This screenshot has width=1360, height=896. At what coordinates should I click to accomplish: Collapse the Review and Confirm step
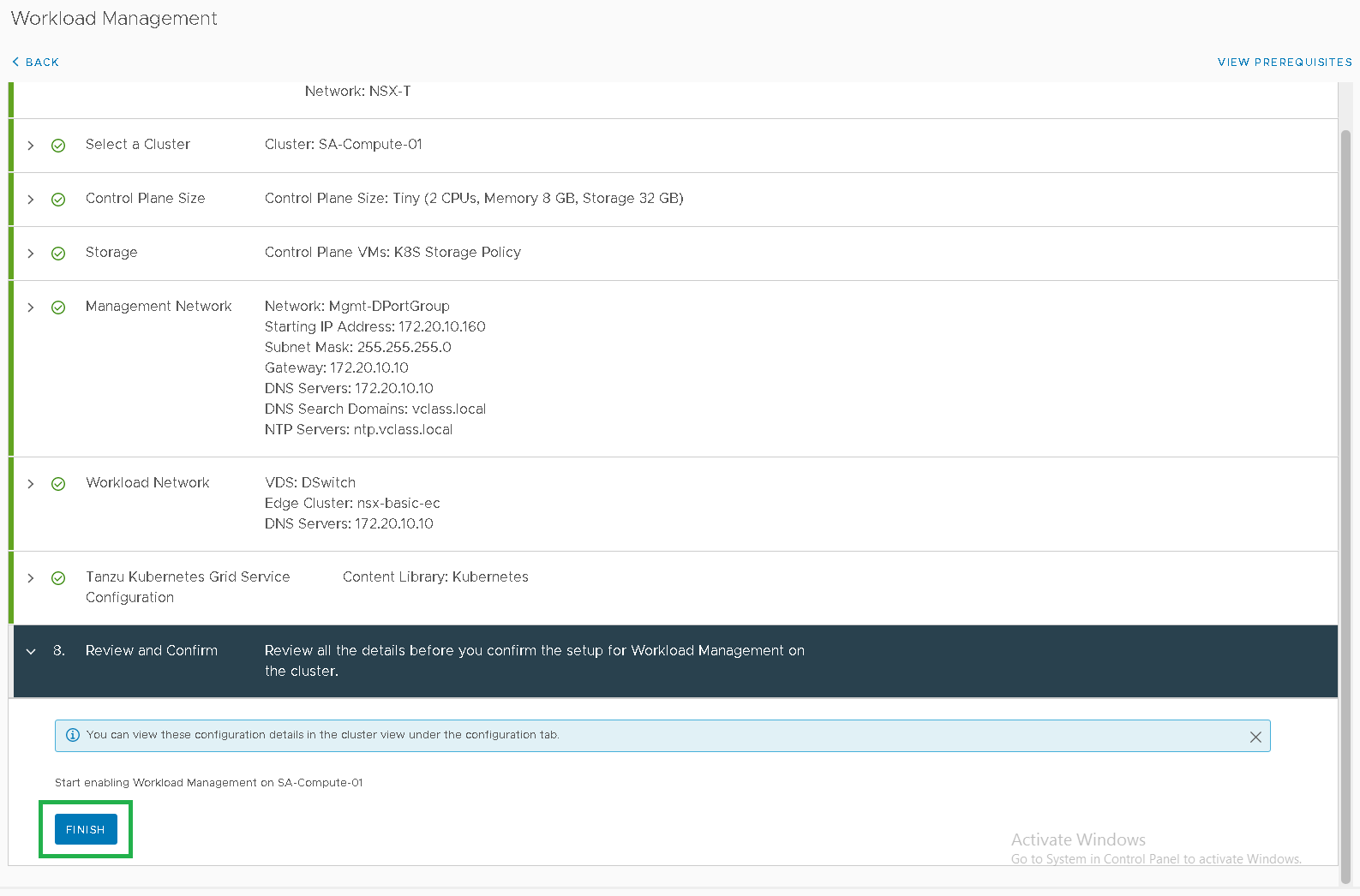tap(31, 652)
